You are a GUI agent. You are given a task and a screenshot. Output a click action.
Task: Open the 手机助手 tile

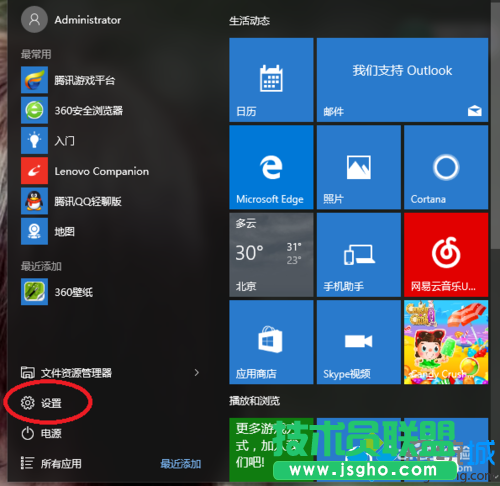pyautogui.click(x=359, y=255)
